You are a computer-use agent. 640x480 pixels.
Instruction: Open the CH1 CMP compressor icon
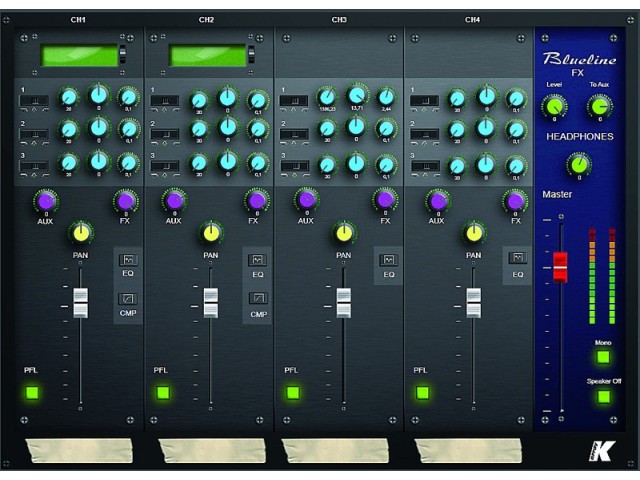pos(128,299)
